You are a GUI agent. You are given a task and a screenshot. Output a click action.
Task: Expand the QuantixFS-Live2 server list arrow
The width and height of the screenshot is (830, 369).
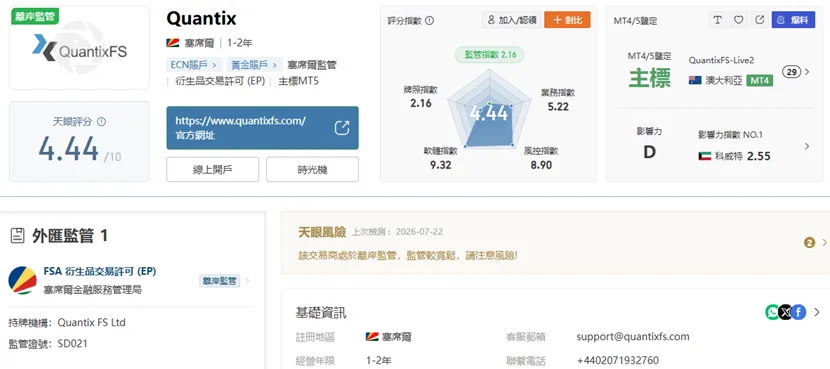pyautogui.click(x=807, y=72)
